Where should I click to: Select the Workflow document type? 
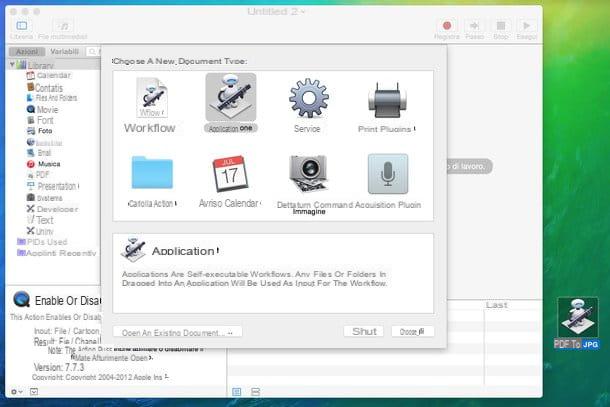coord(151,105)
